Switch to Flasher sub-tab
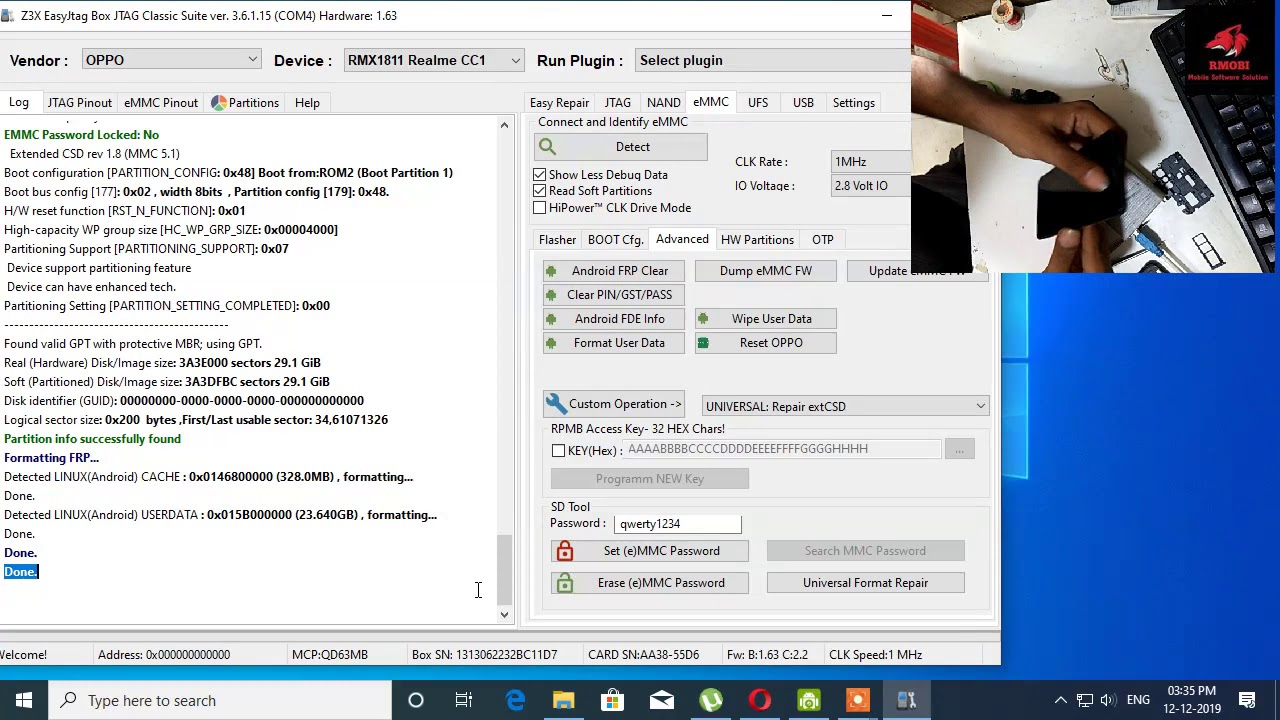 tap(557, 240)
